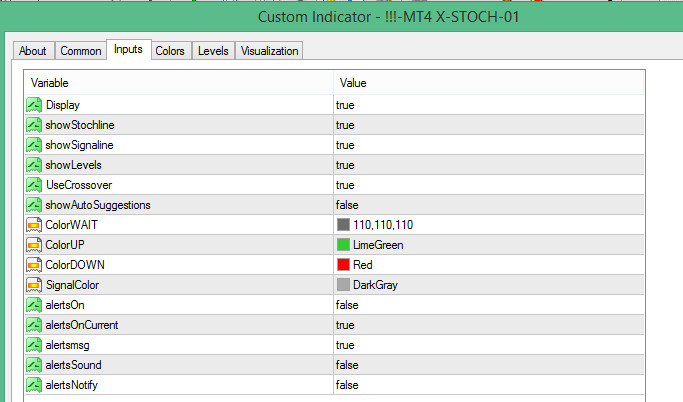Click the ColorWAIT color variable icon
The width and height of the screenshot is (683, 402).
pos(34,225)
